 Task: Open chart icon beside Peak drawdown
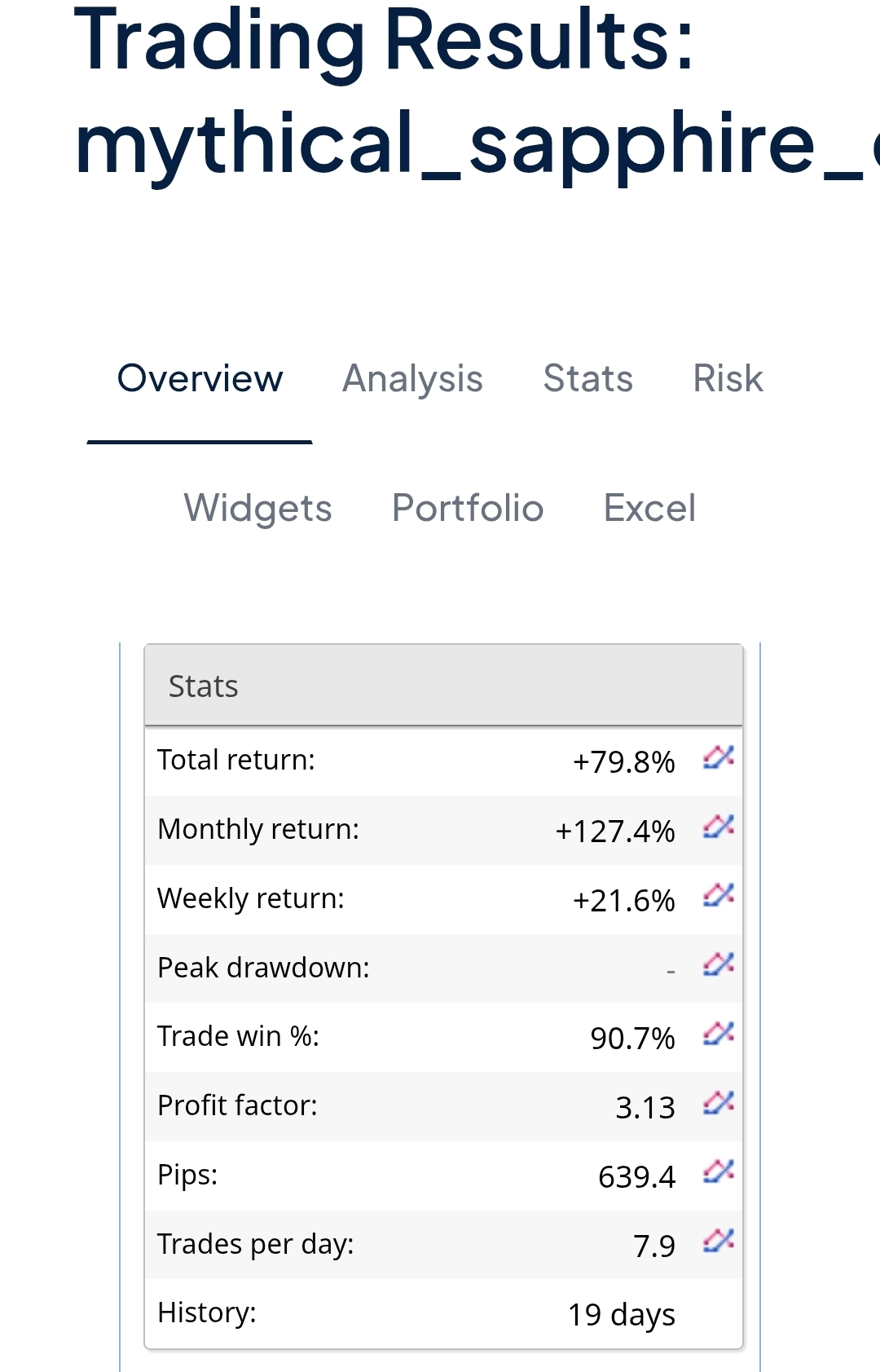pos(718,965)
